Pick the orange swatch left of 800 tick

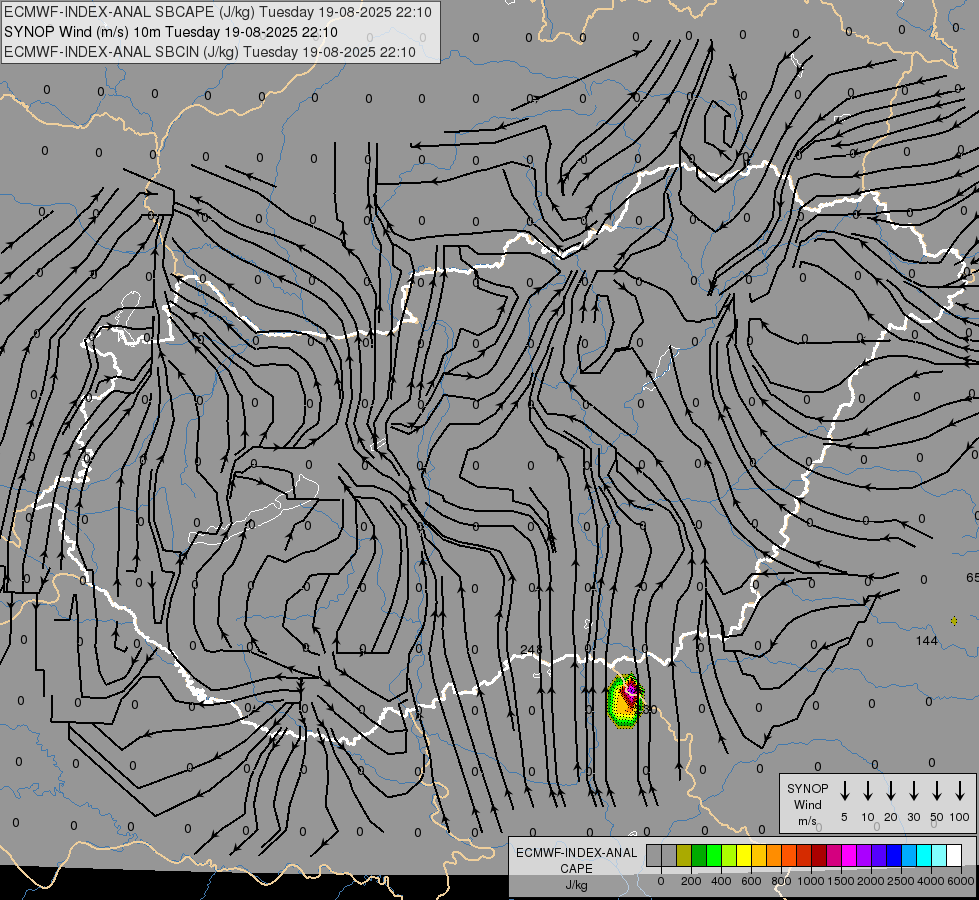click(x=774, y=855)
